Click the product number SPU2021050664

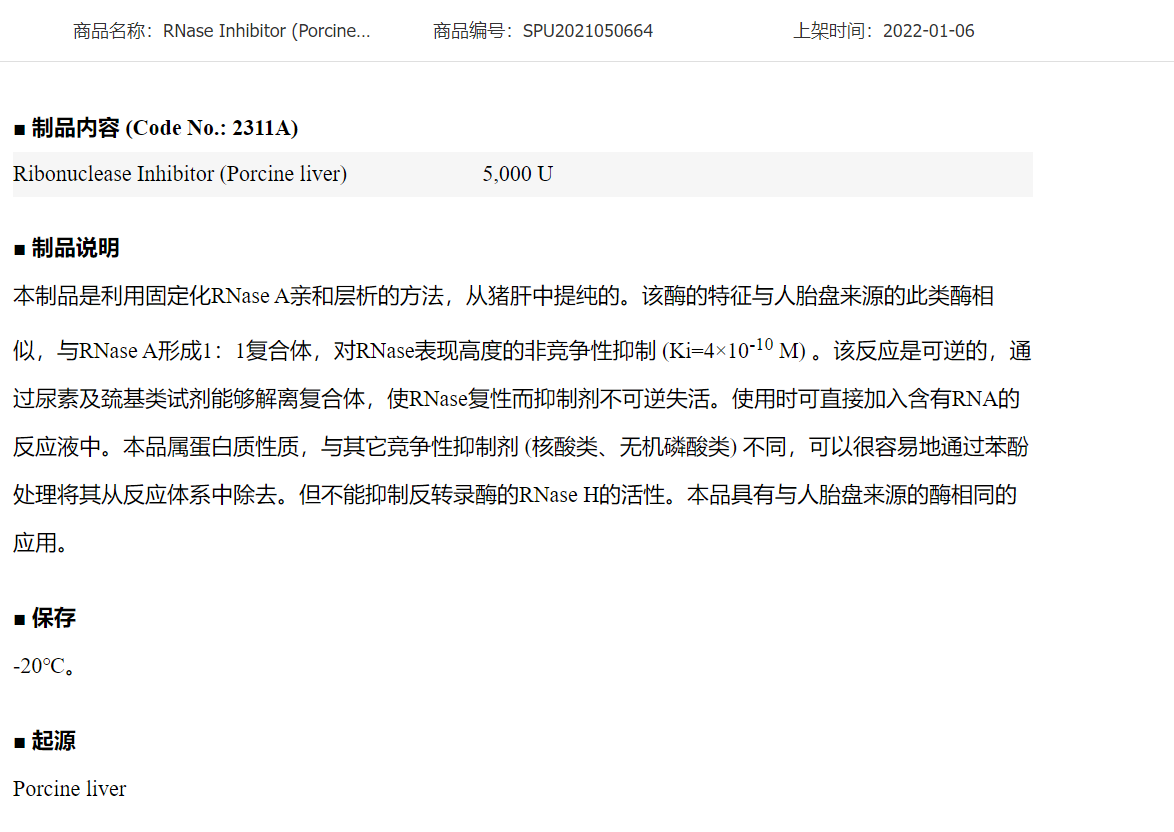click(x=588, y=31)
